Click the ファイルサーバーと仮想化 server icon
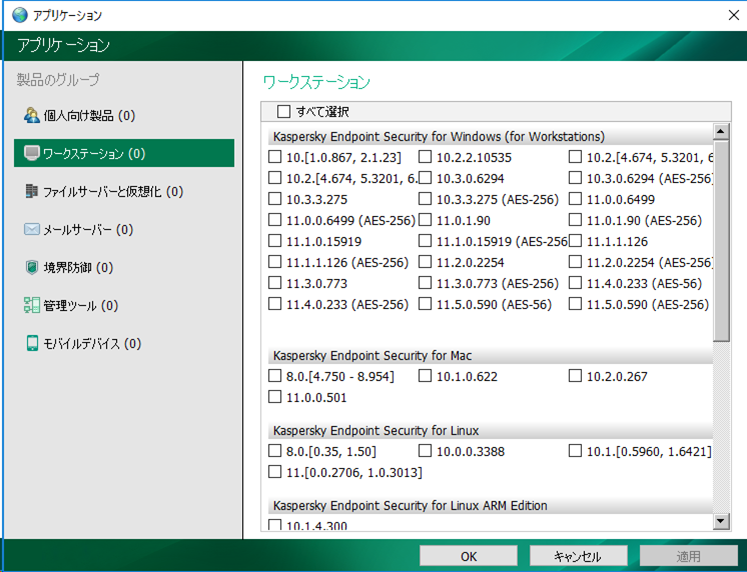 31,191
